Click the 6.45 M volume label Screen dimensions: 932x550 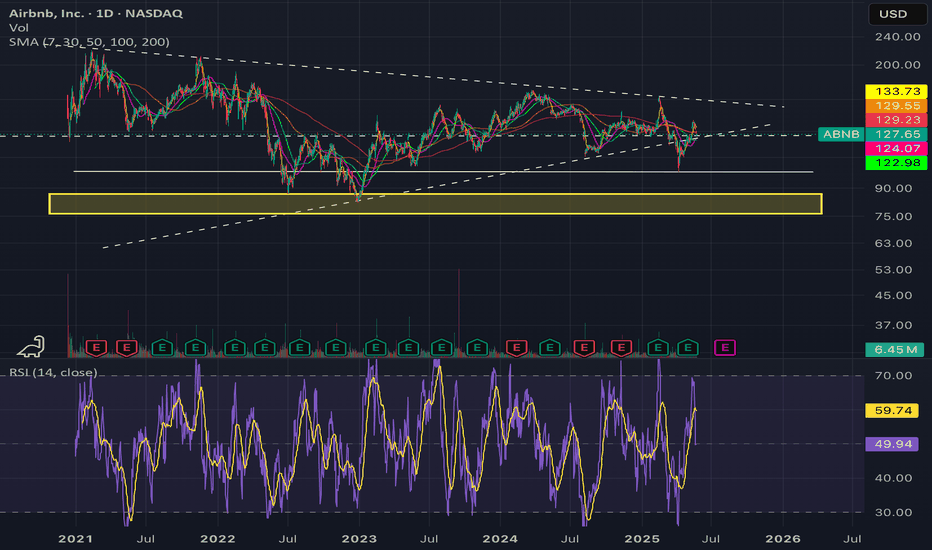tap(895, 349)
